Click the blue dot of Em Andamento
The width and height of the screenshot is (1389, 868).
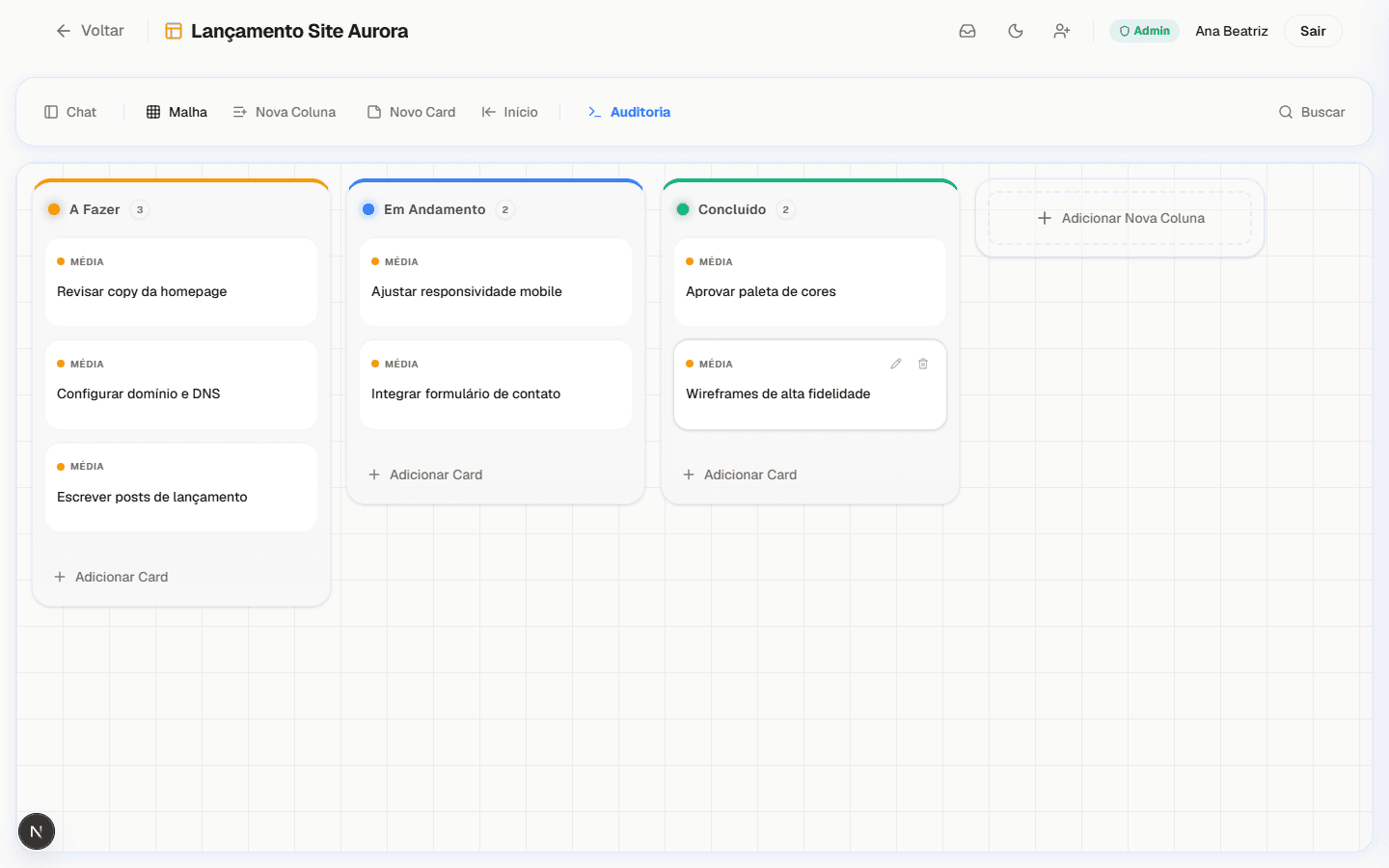(368, 209)
